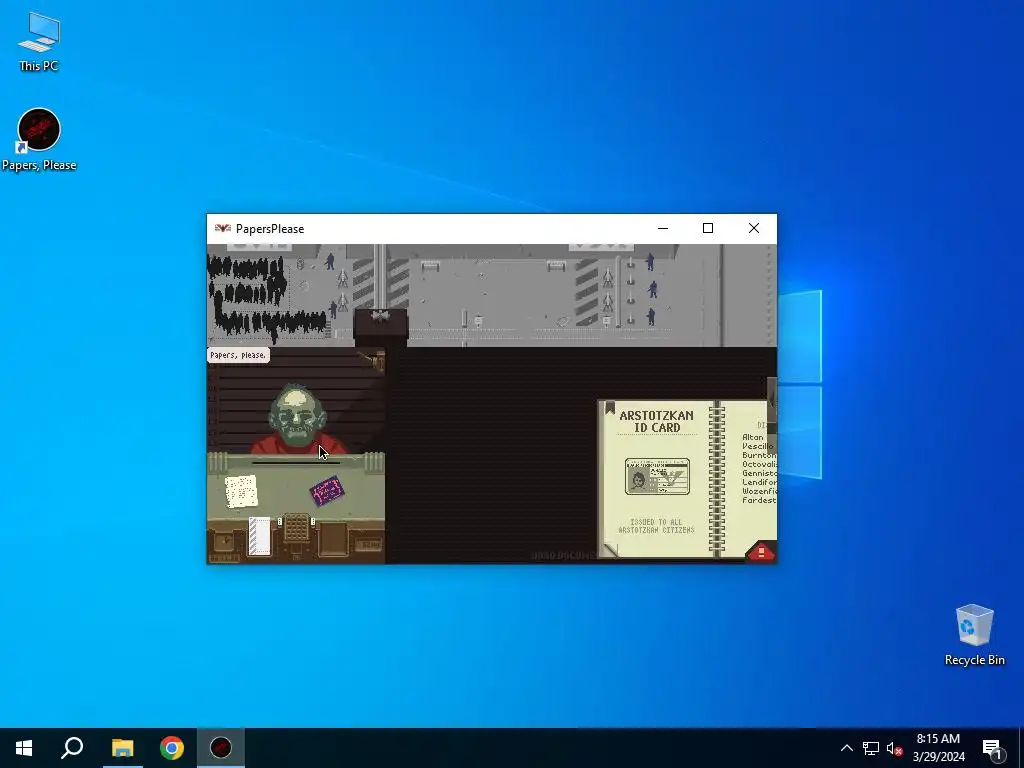Screen dimensions: 1024x768
Task: Maximize the PapersPlease window
Action: click(708, 229)
